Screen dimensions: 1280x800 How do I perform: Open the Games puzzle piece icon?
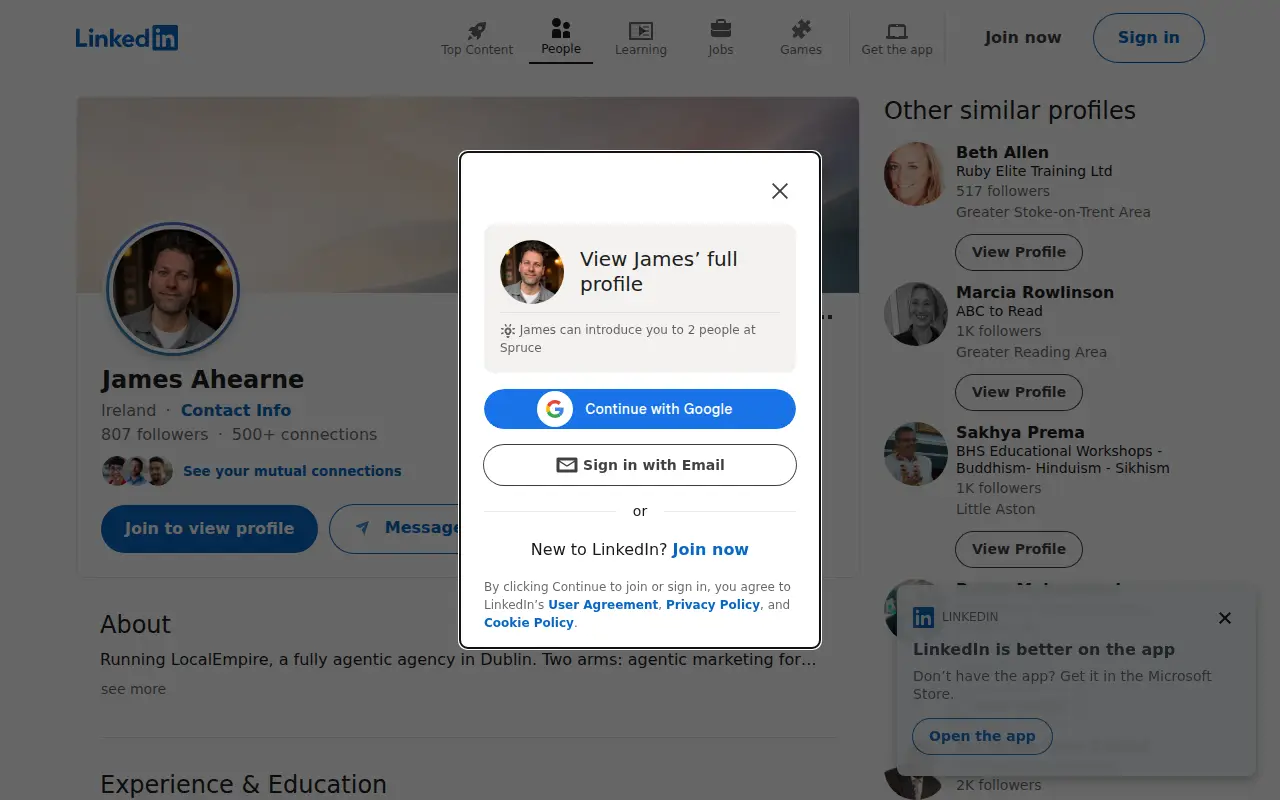(x=801, y=30)
